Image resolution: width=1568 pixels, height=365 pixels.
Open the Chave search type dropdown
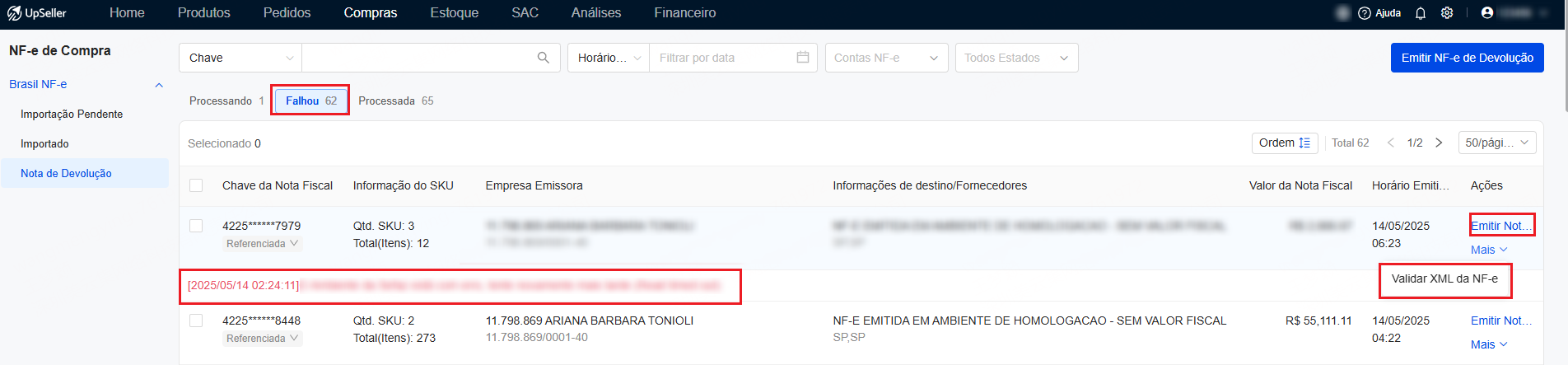pos(240,58)
